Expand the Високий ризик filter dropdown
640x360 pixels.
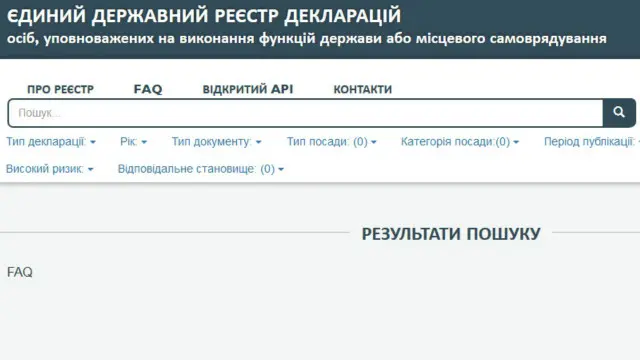click(49, 169)
